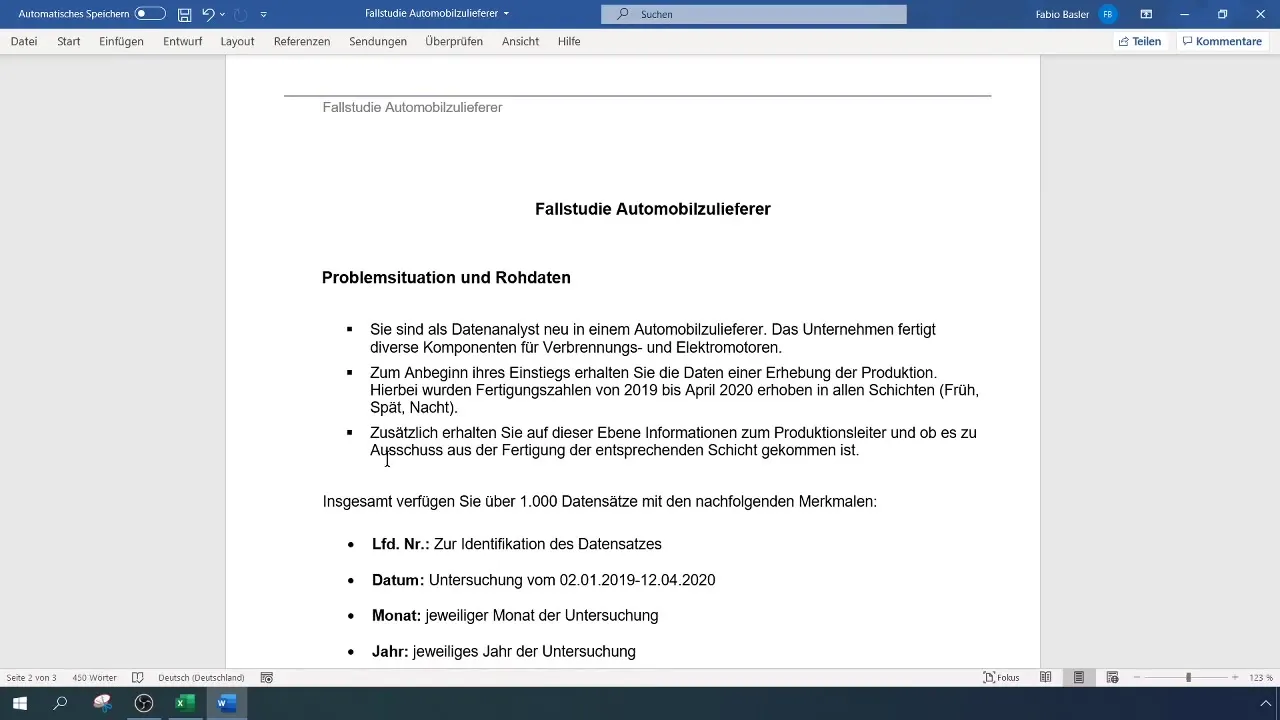Click the heading Problemsituation und Rohdaten

(446, 278)
